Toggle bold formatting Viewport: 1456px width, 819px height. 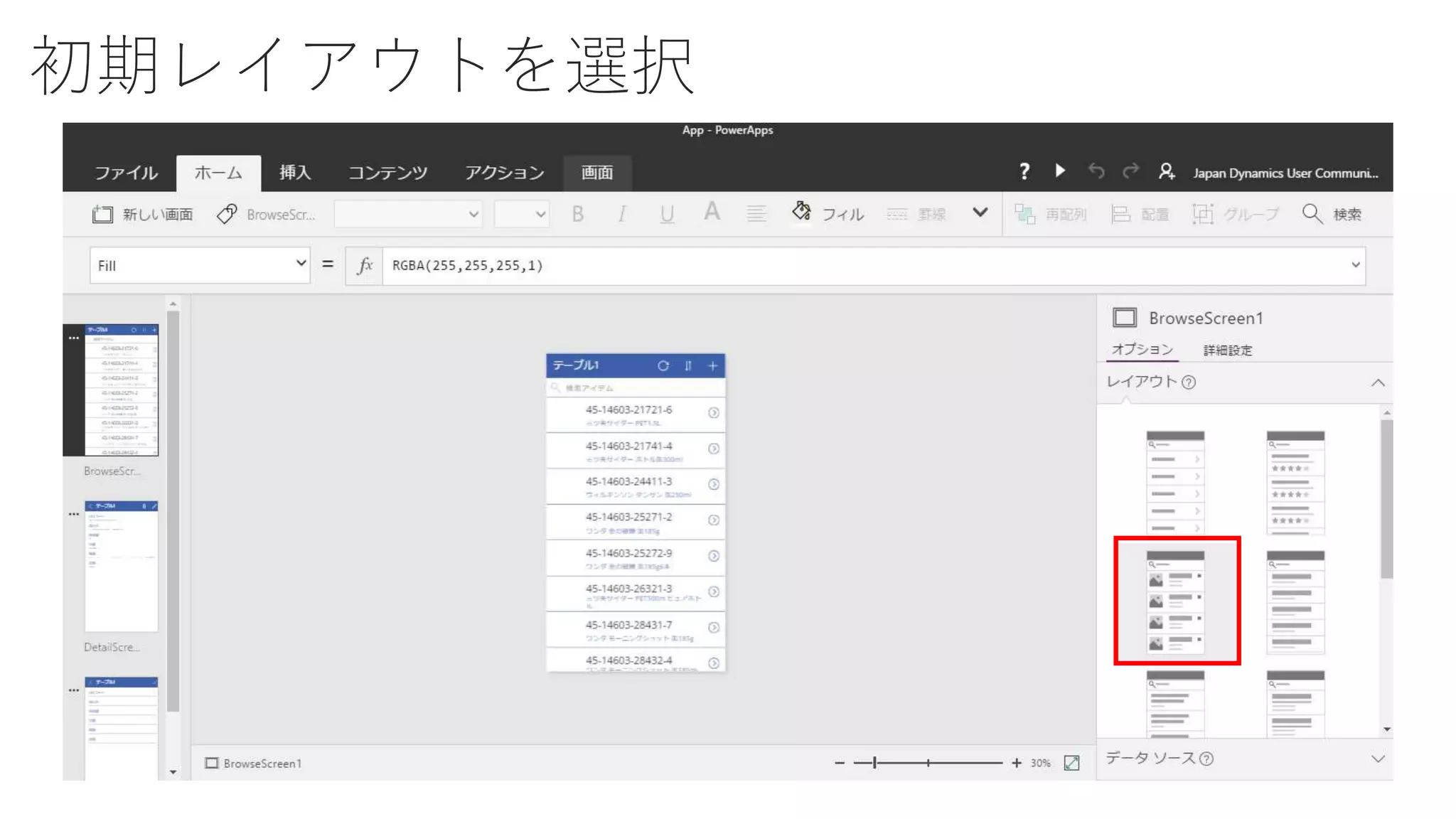click(578, 214)
